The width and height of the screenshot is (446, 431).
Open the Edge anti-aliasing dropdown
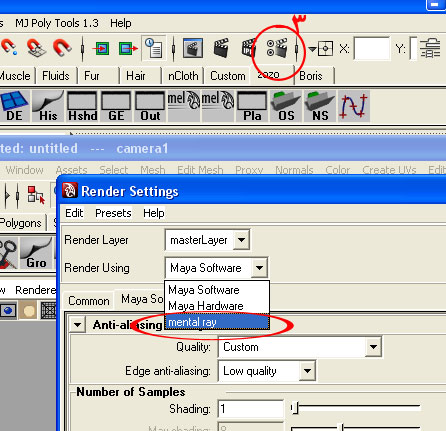(x=307, y=371)
